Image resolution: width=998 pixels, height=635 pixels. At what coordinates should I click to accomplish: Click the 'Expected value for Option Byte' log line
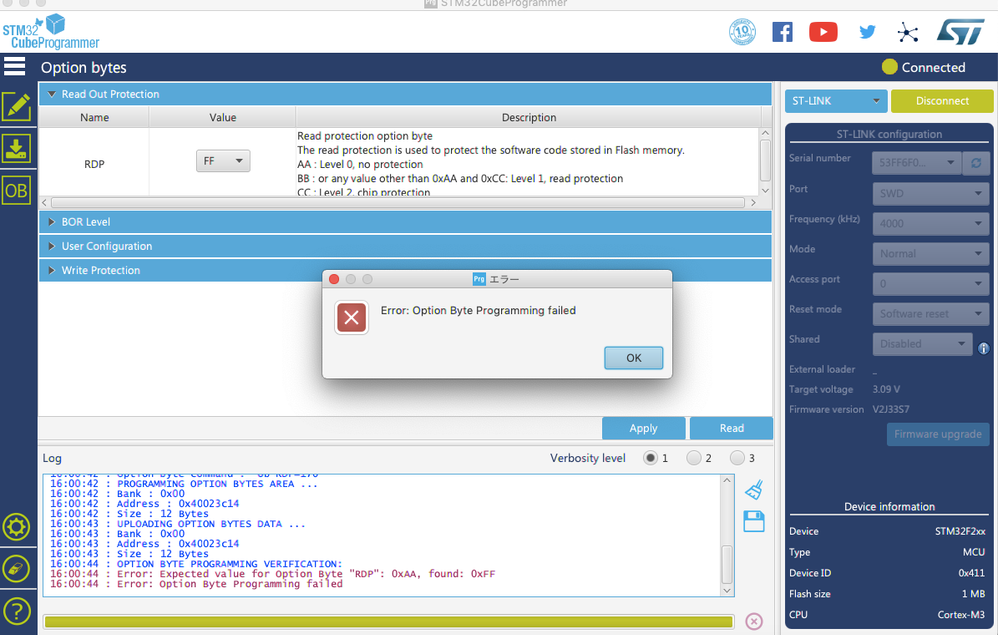point(272,574)
